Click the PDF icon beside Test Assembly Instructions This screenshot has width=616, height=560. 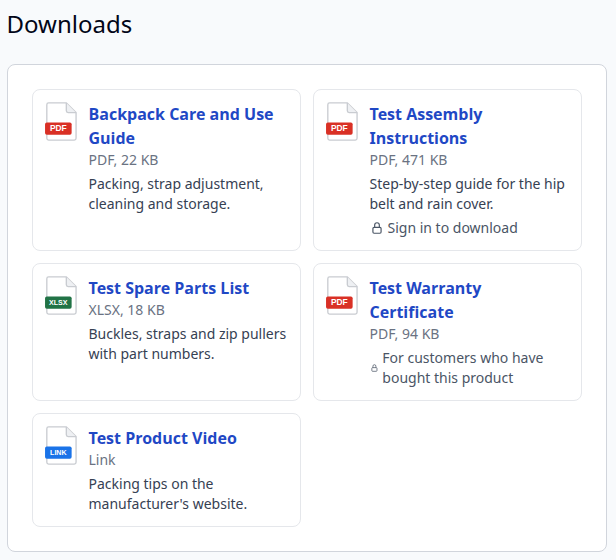click(x=342, y=121)
